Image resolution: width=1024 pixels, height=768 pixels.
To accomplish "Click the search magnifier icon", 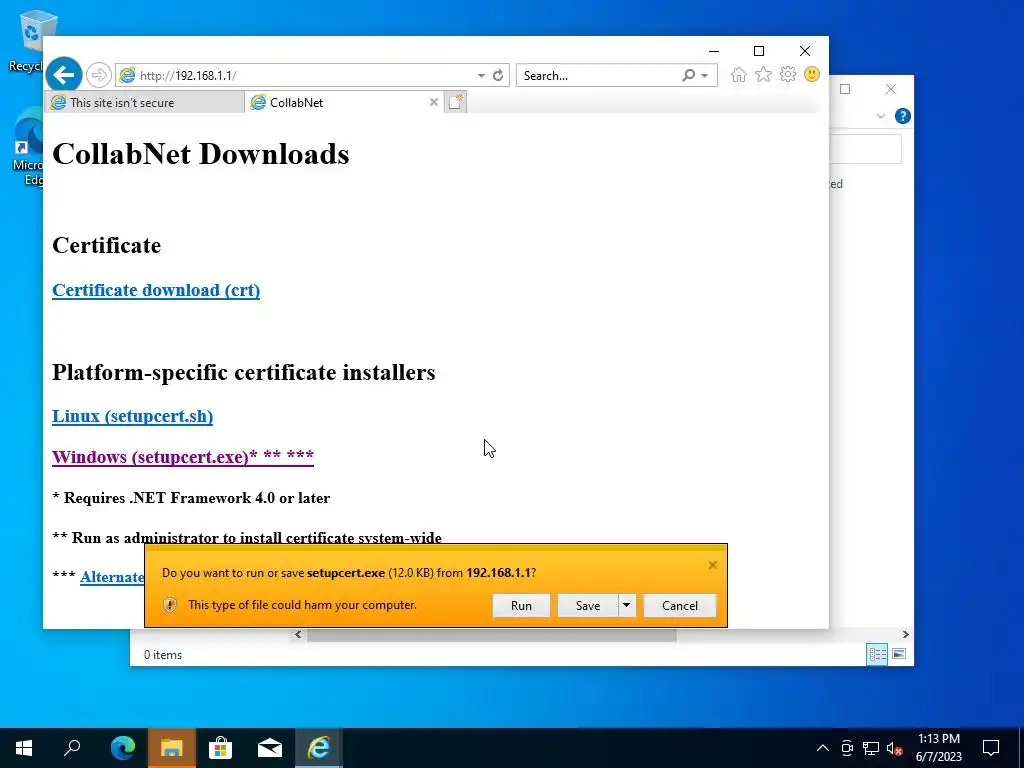I will [x=688, y=75].
